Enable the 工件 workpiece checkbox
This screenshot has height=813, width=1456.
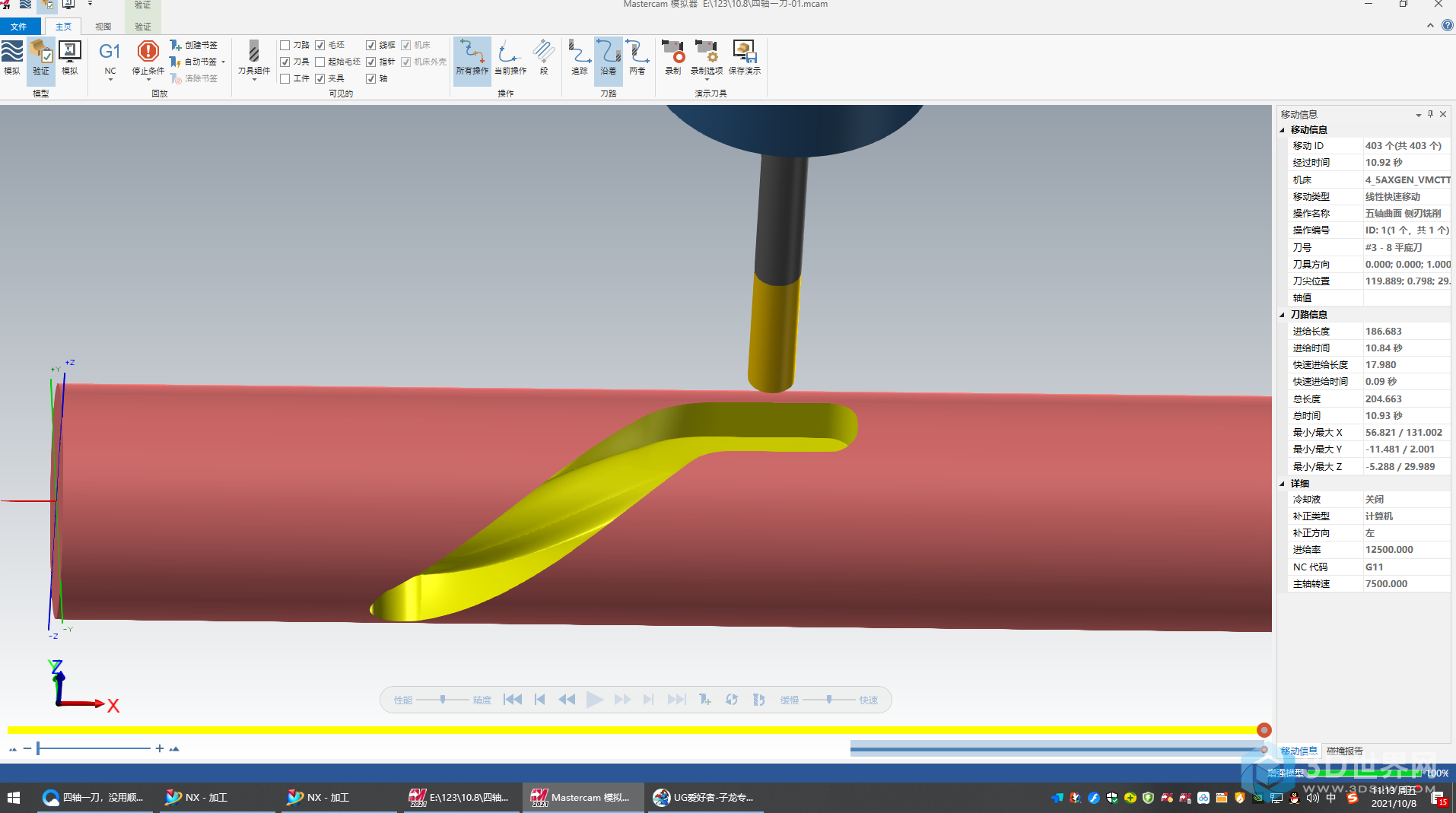[285, 78]
